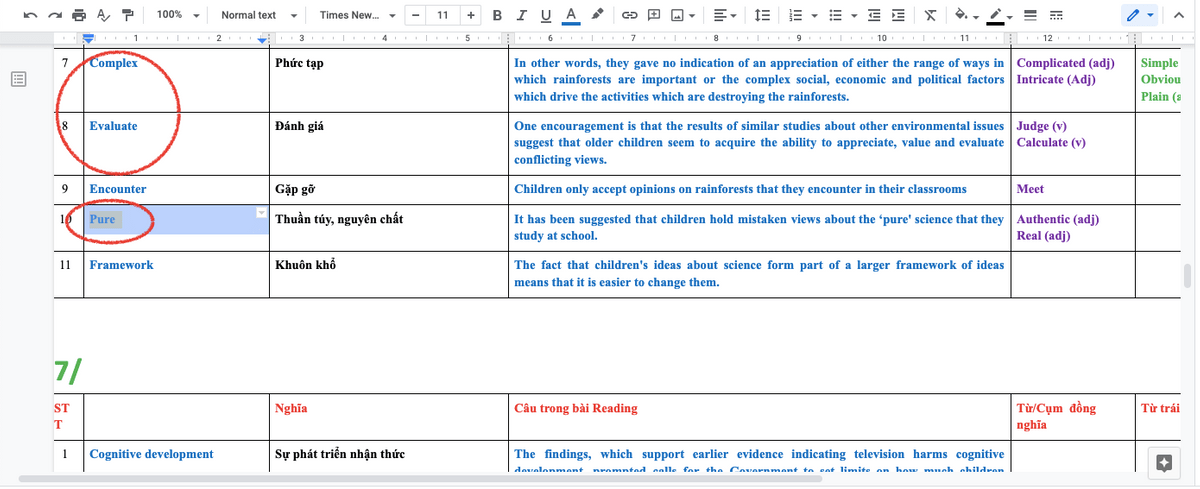Click the word Evaluate in the table
Image resolution: width=1200 pixels, height=489 pixels.
(x=113, y=126)
